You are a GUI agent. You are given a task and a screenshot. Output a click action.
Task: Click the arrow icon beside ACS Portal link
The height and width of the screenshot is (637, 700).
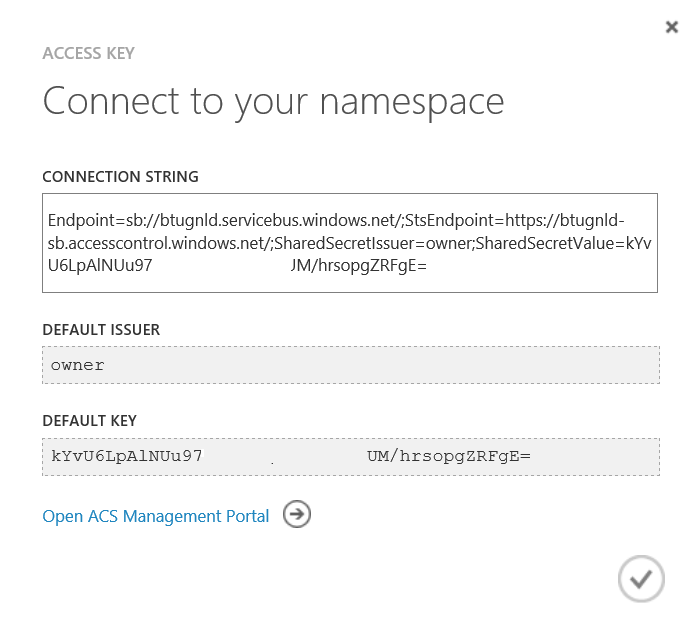(297, 515)
